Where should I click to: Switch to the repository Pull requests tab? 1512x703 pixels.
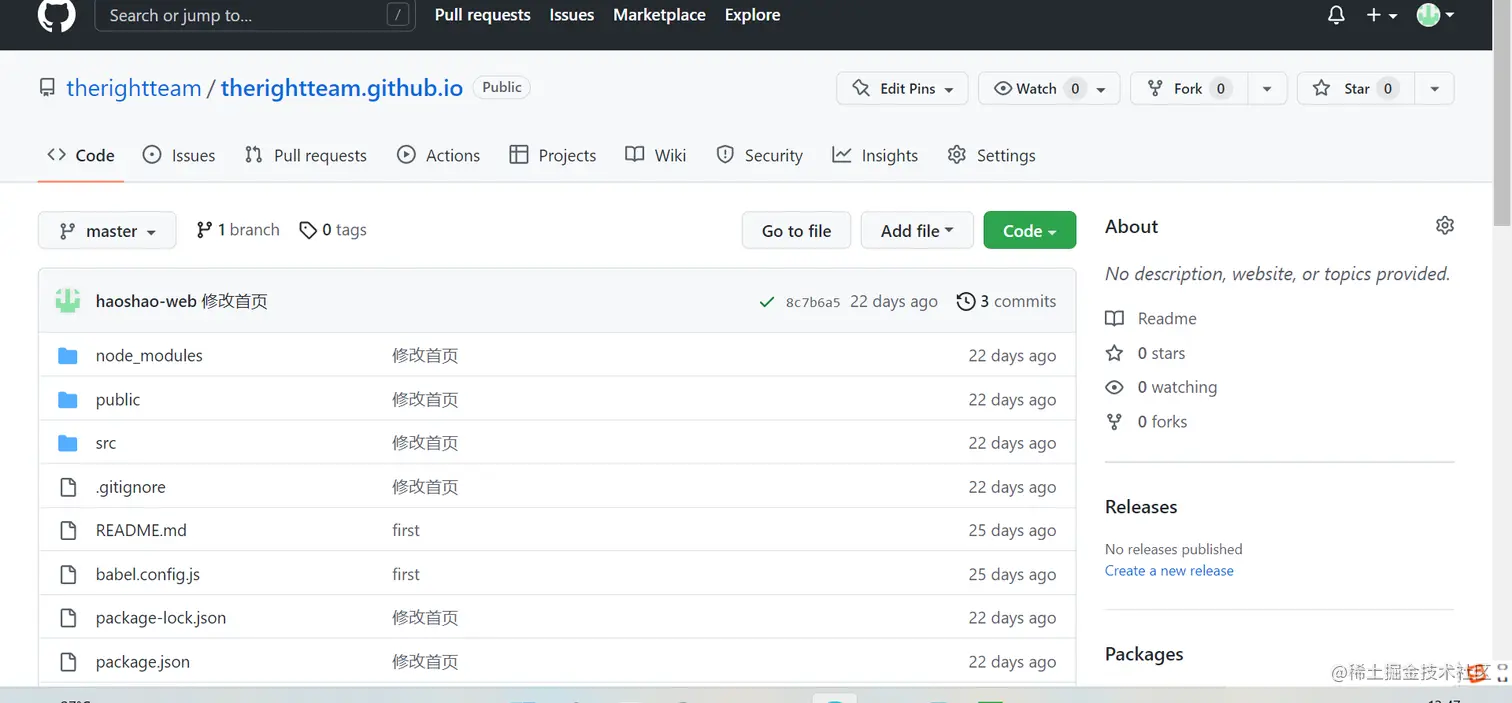[x=306, y=155]
